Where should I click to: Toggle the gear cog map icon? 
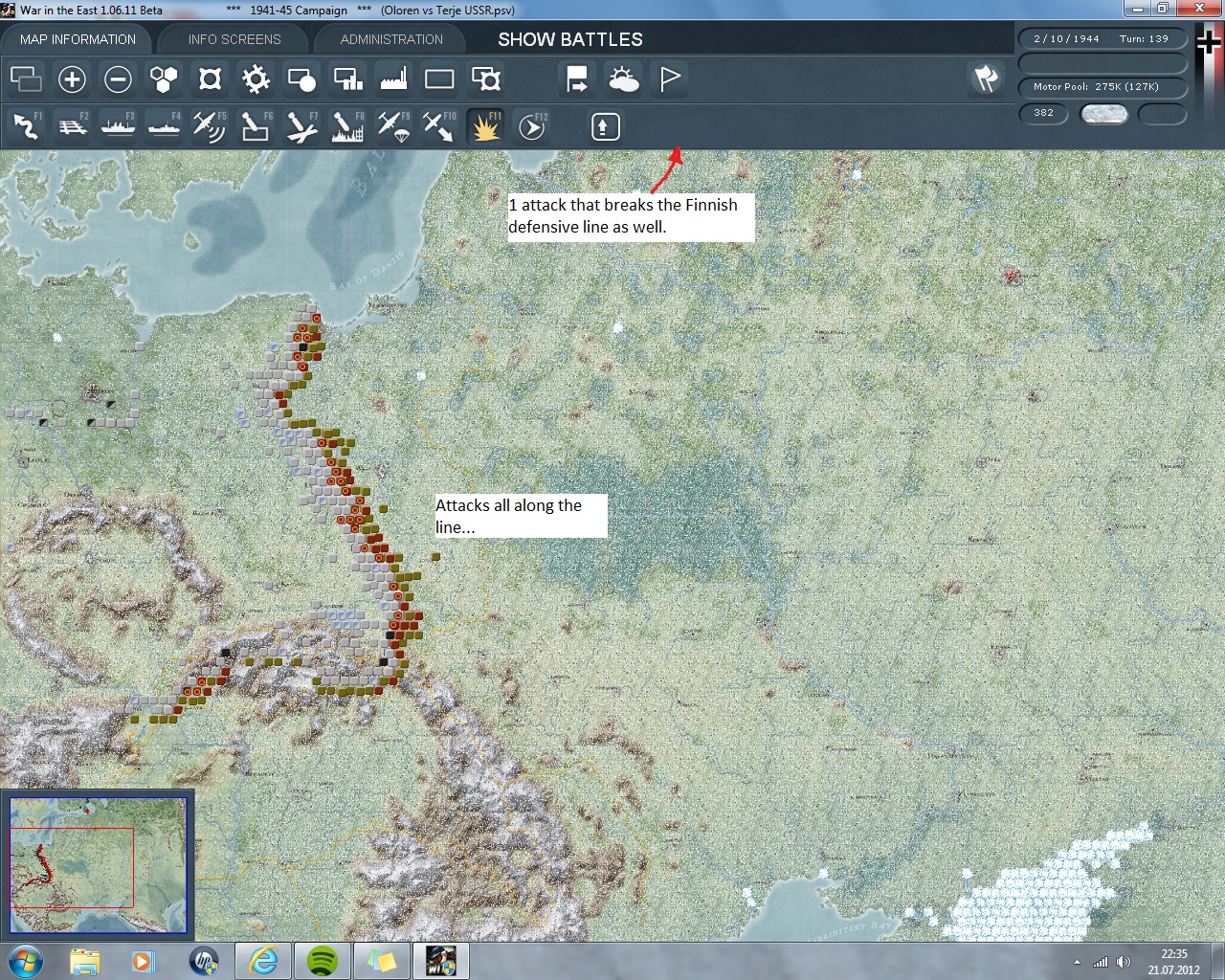click(x=256, y=78)
